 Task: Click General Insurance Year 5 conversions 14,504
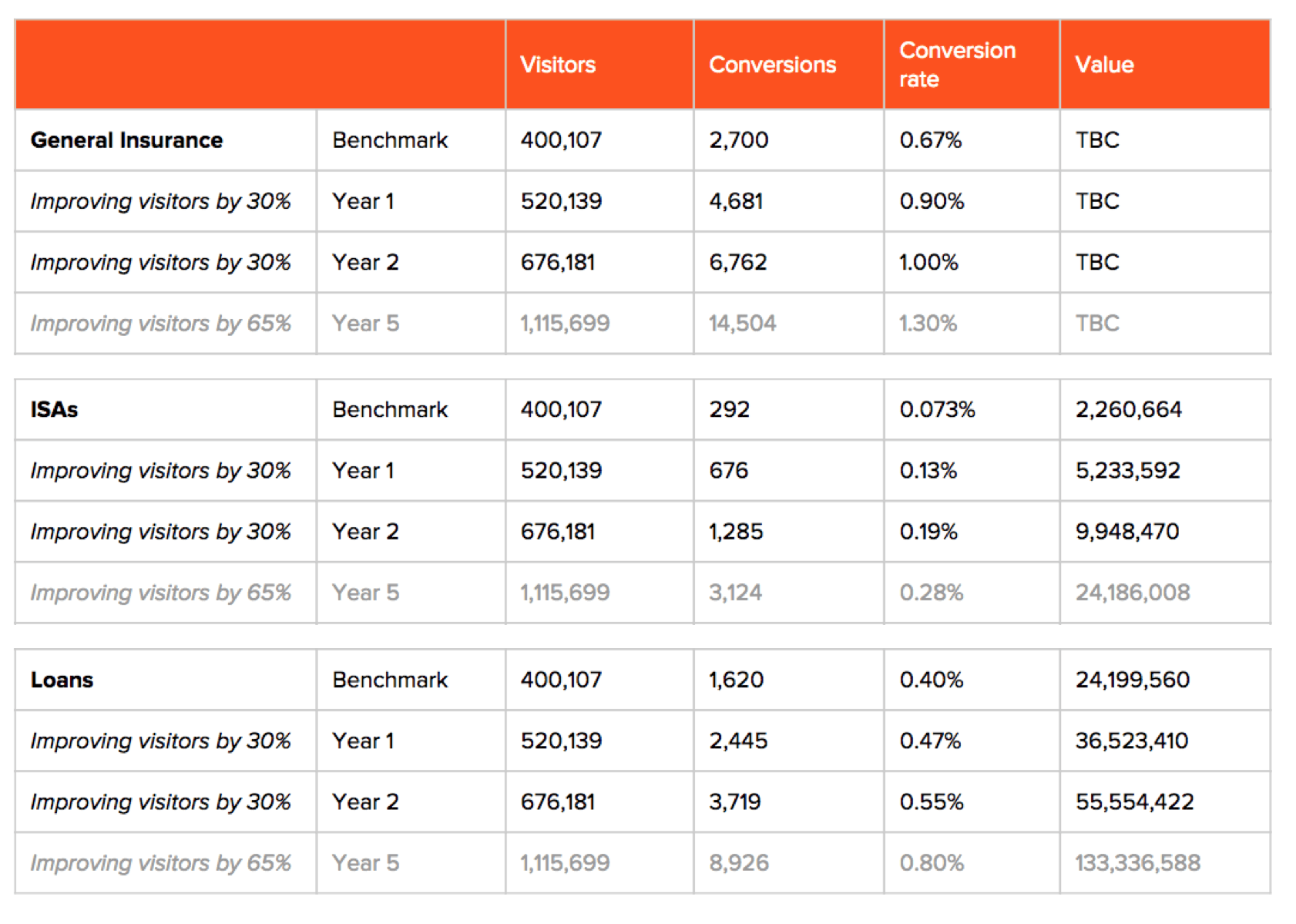click(742, 323)
